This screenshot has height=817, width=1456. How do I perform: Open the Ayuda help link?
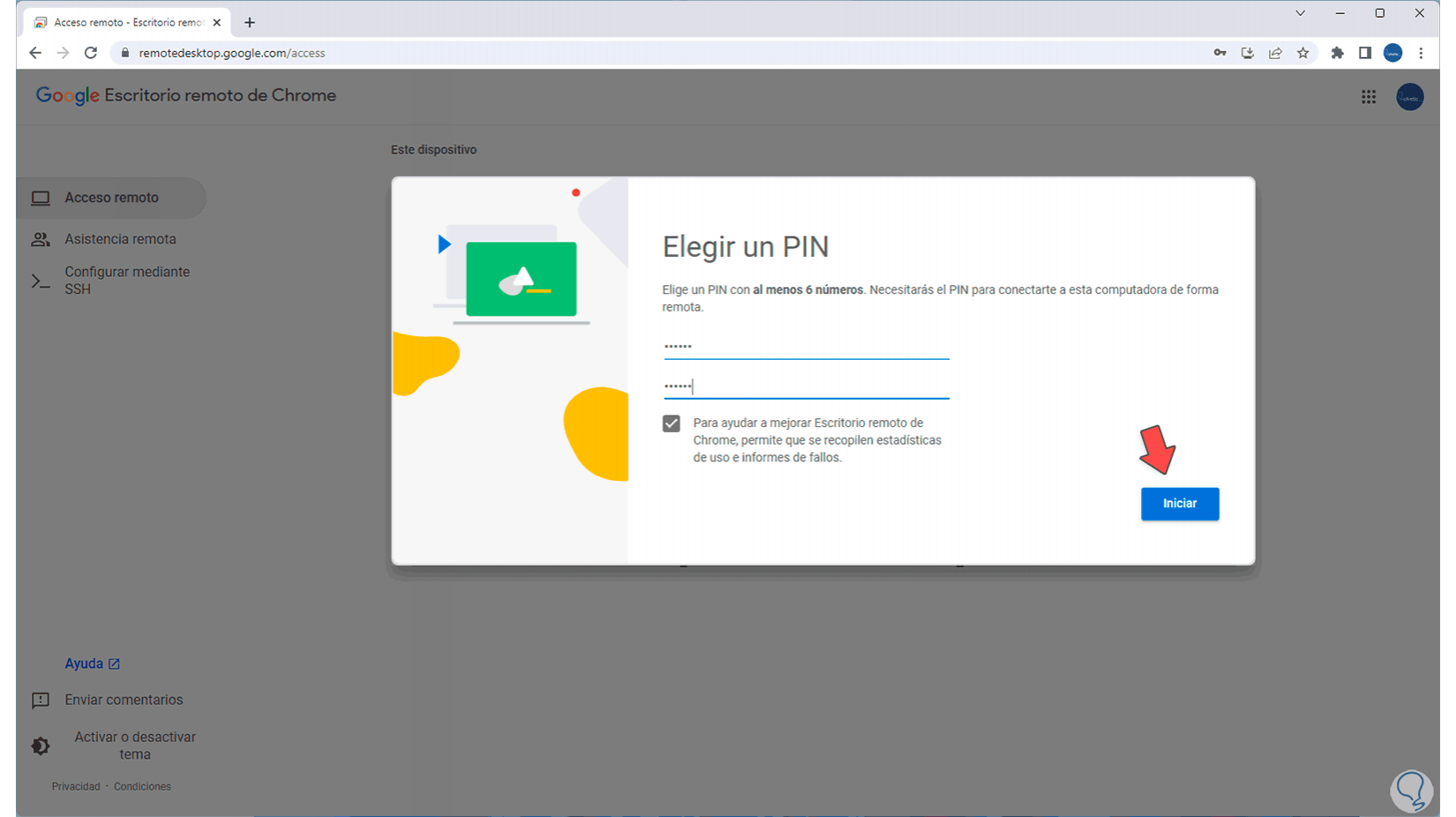[x=92, y=663]
